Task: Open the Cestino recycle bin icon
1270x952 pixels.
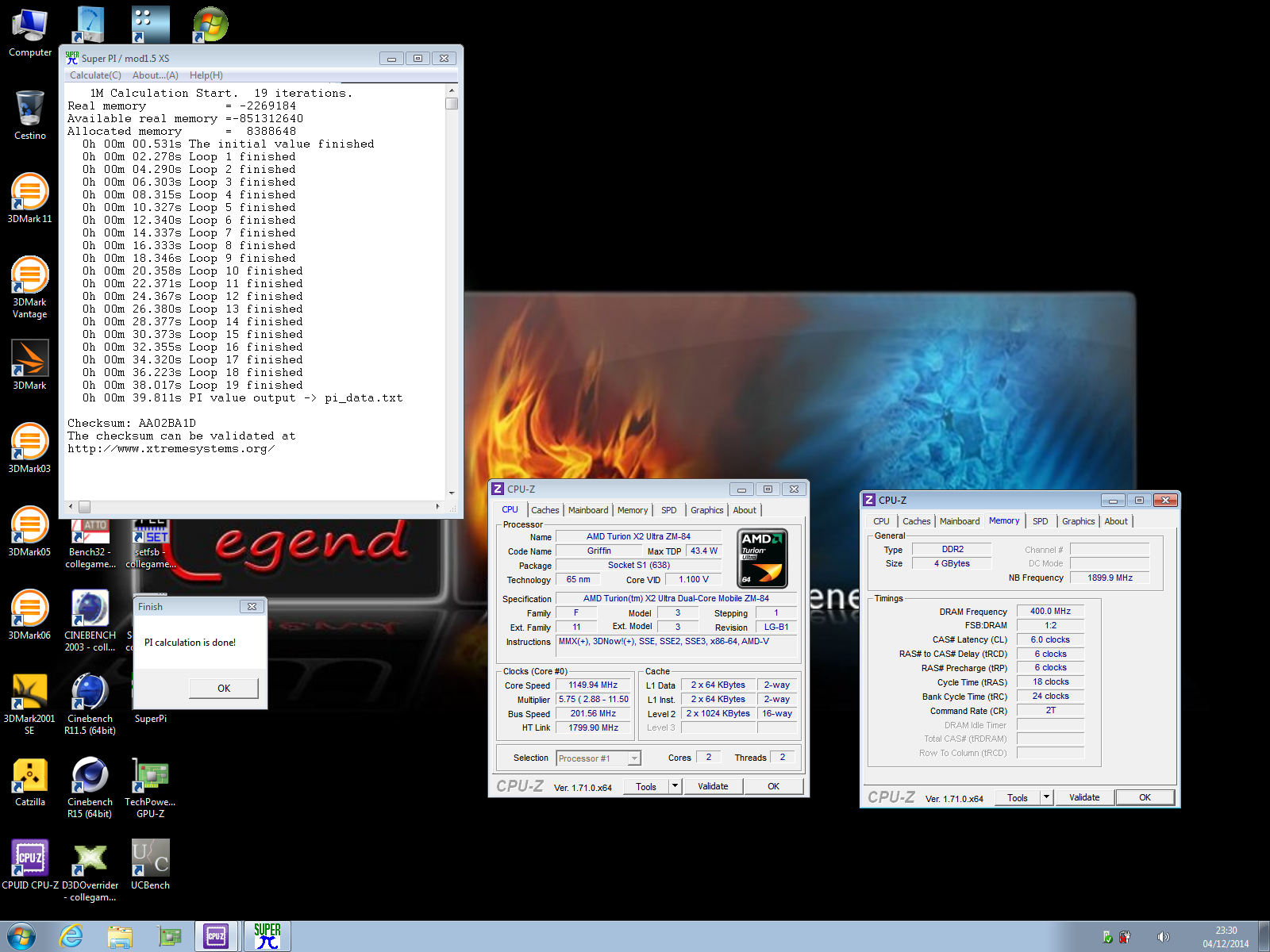Action: 30,116
